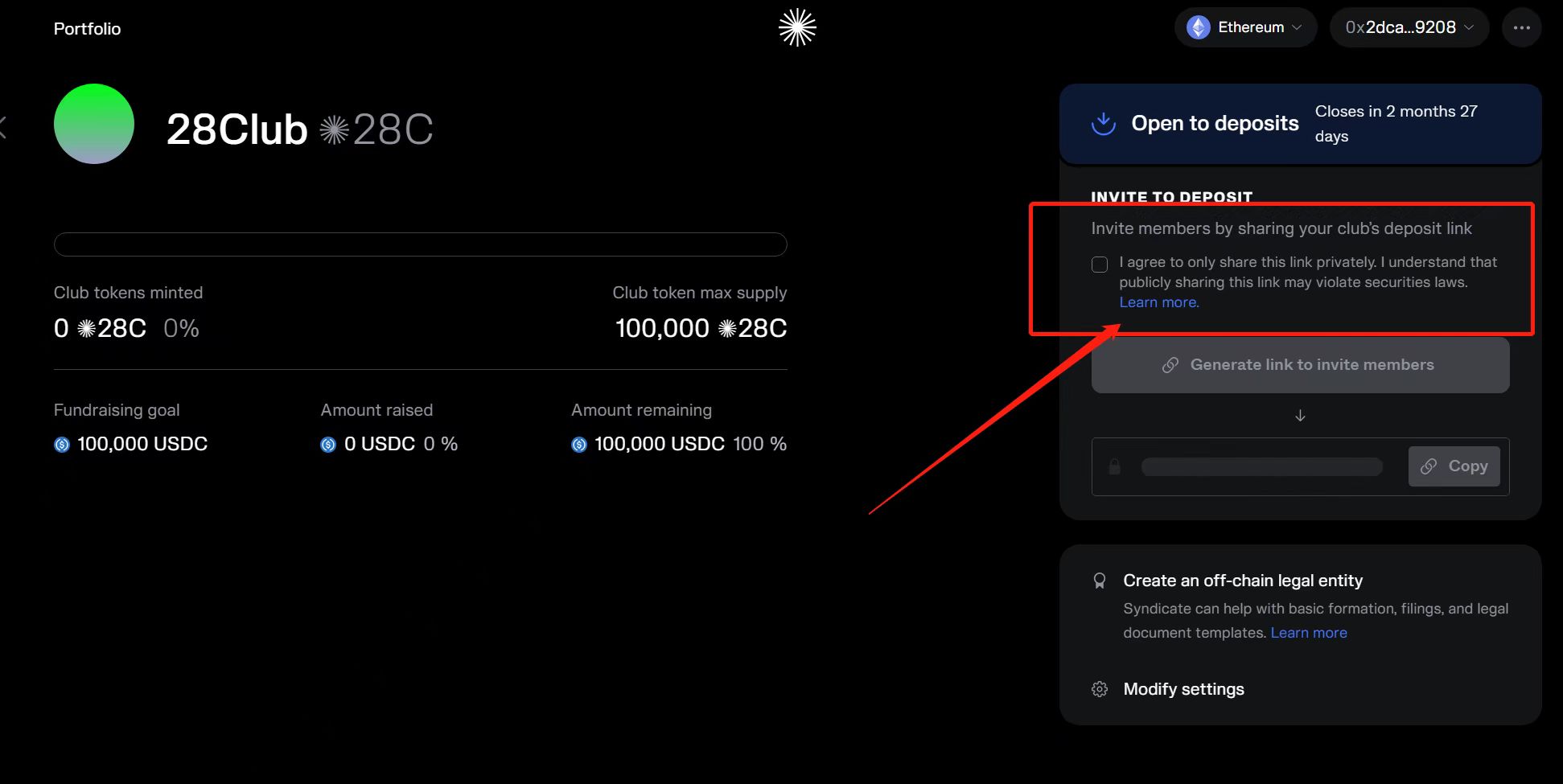
Task: Click the green 28Club avatar circle
Action: (x=94, y=124)
